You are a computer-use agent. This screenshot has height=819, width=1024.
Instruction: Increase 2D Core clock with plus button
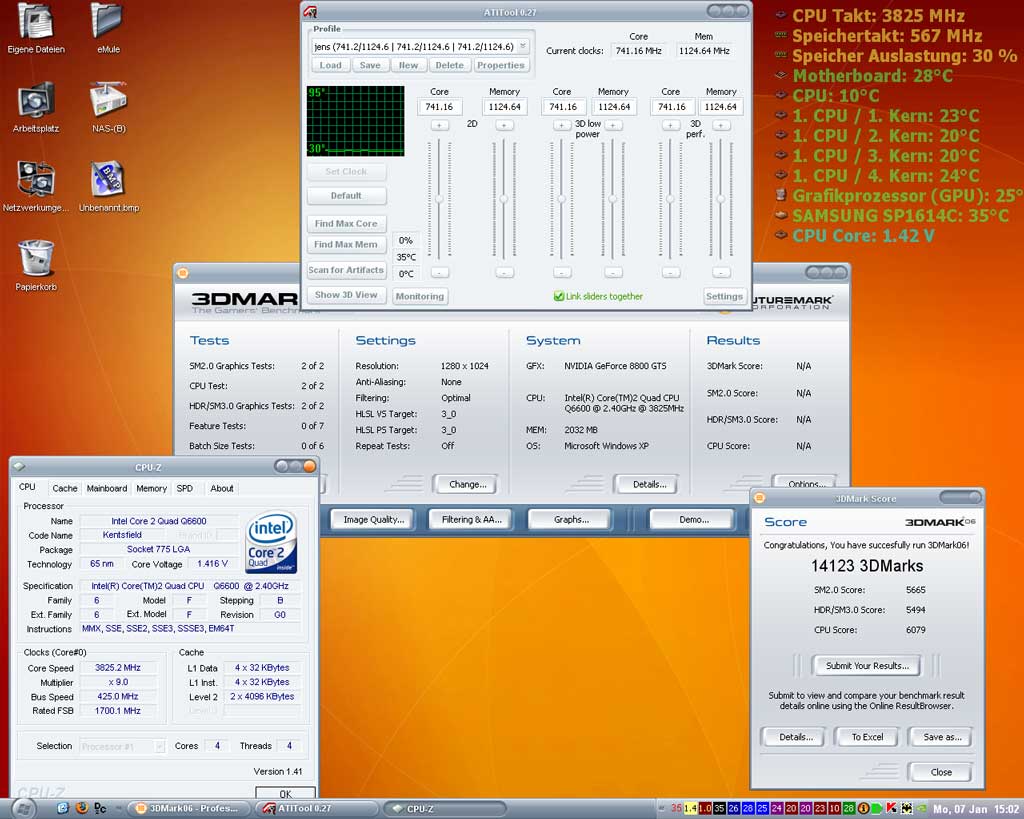pyautogui.click(x=440, y=125)
